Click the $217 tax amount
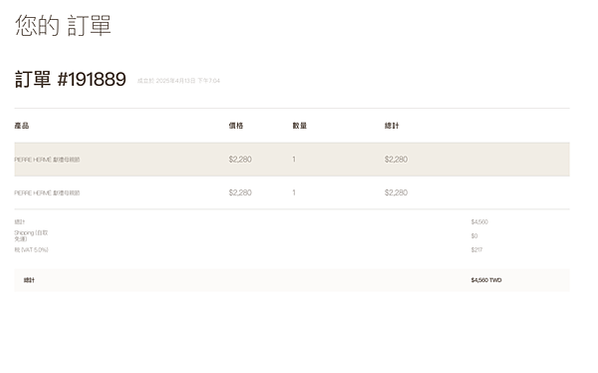The height and width of the screenshot is (373, 598). [477, 250]
